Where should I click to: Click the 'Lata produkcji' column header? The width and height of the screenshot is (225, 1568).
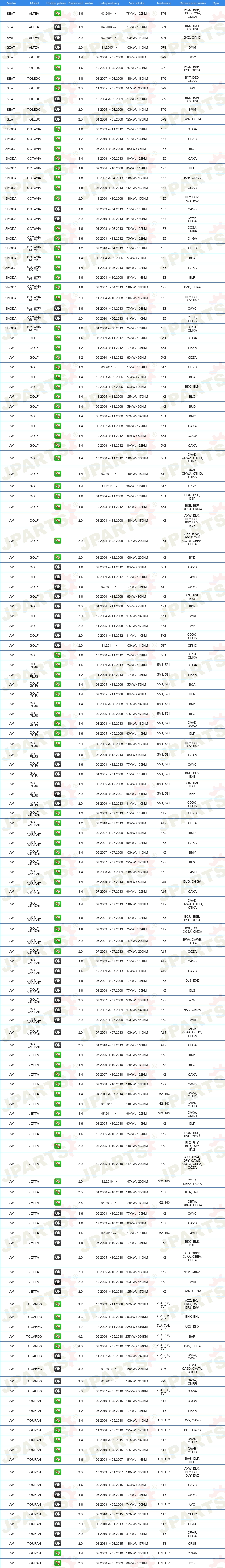(x=109, y=3)
